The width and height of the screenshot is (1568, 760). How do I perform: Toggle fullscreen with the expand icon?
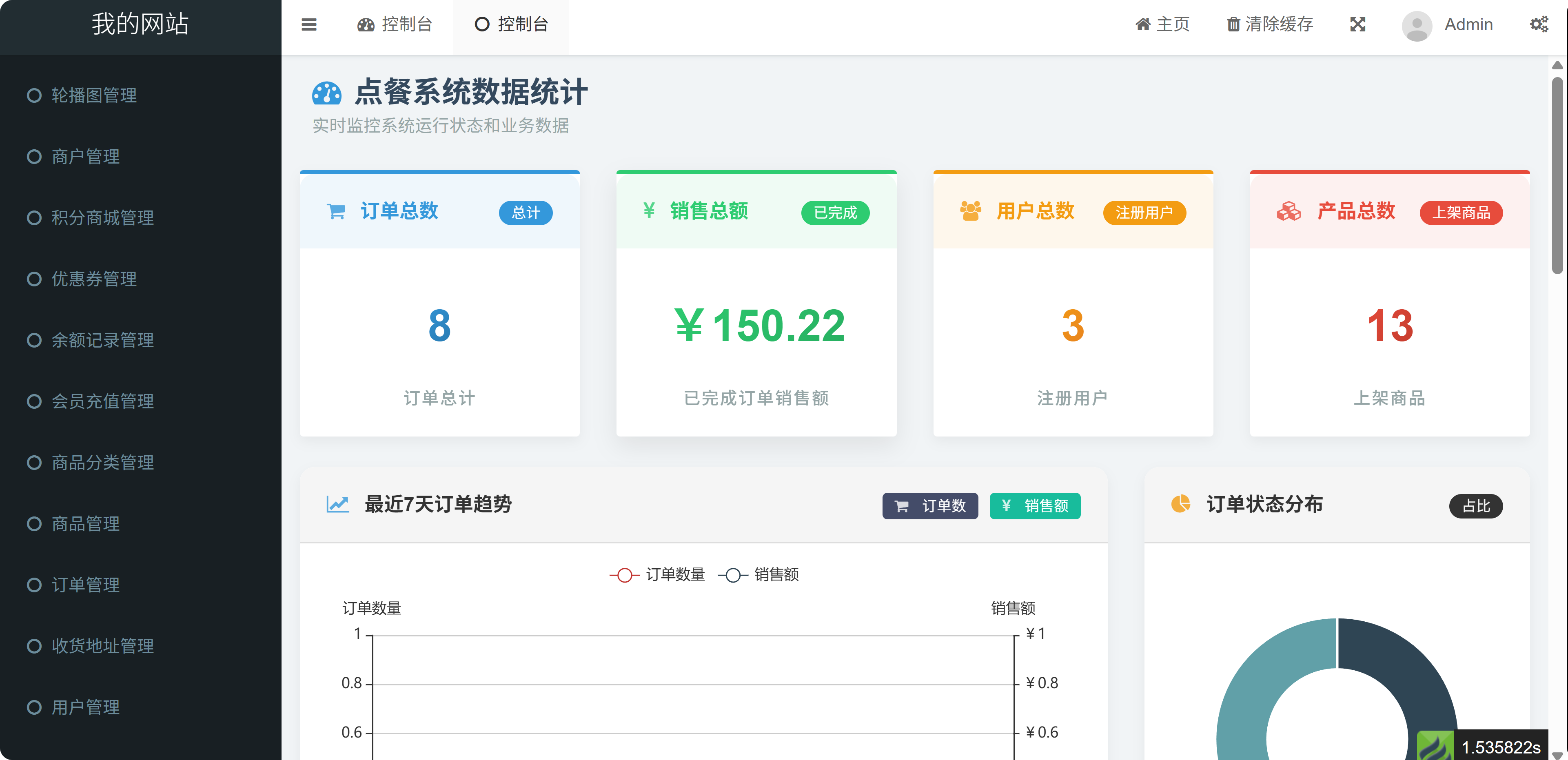tap(1357, 24)
